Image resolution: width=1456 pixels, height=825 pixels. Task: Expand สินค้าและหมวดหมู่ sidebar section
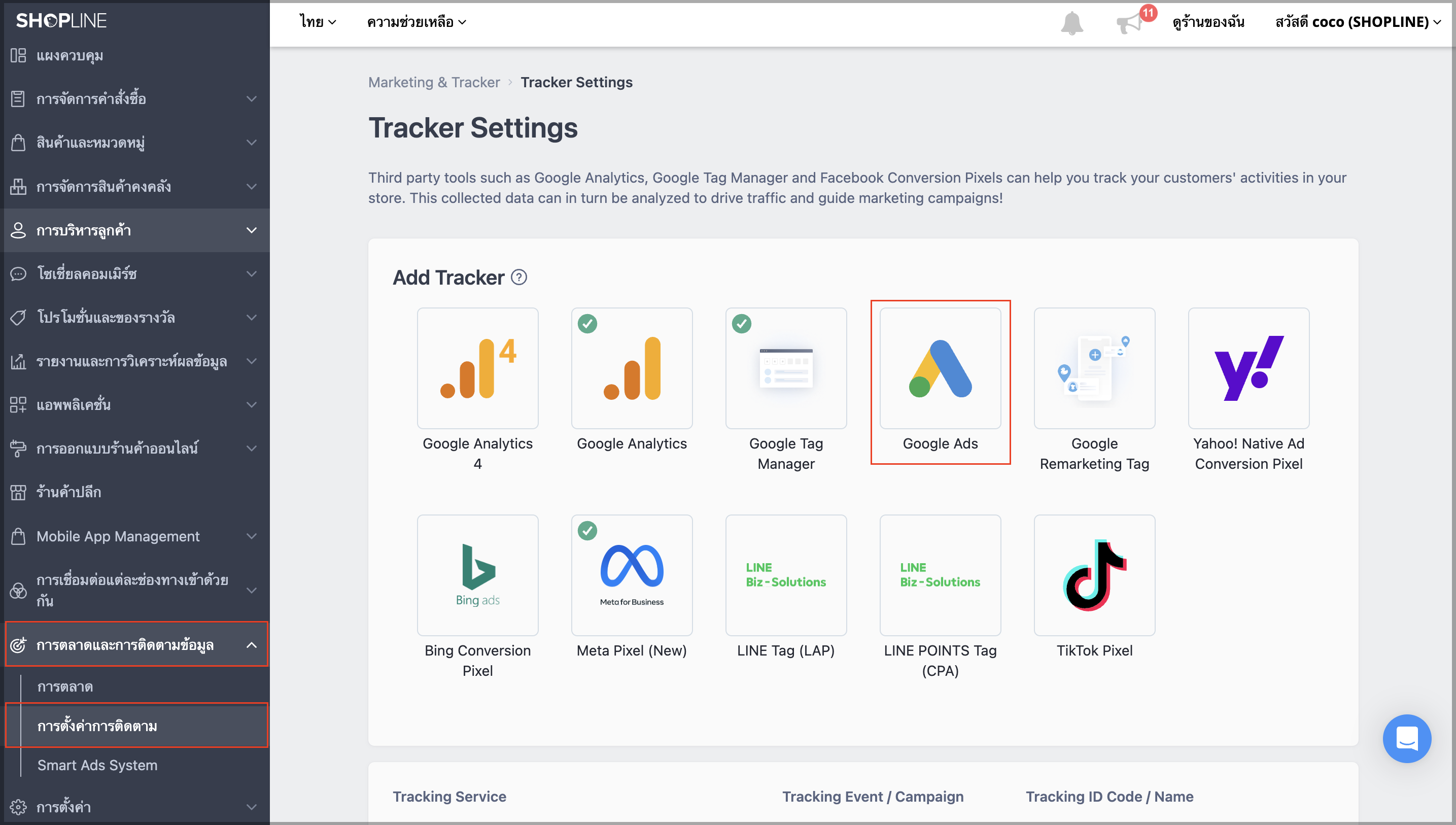[135, 142]
